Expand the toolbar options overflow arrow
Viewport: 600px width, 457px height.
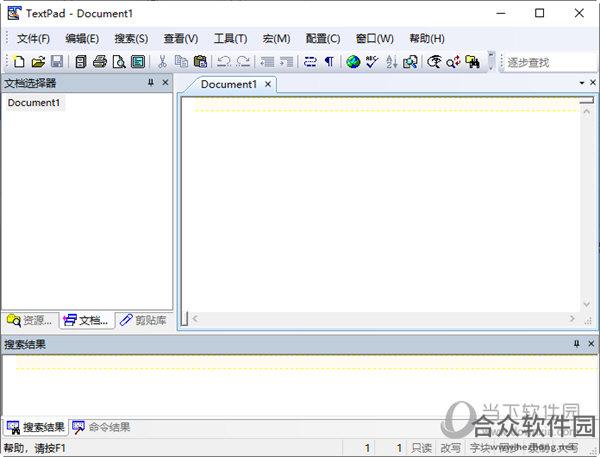[491, 61]
